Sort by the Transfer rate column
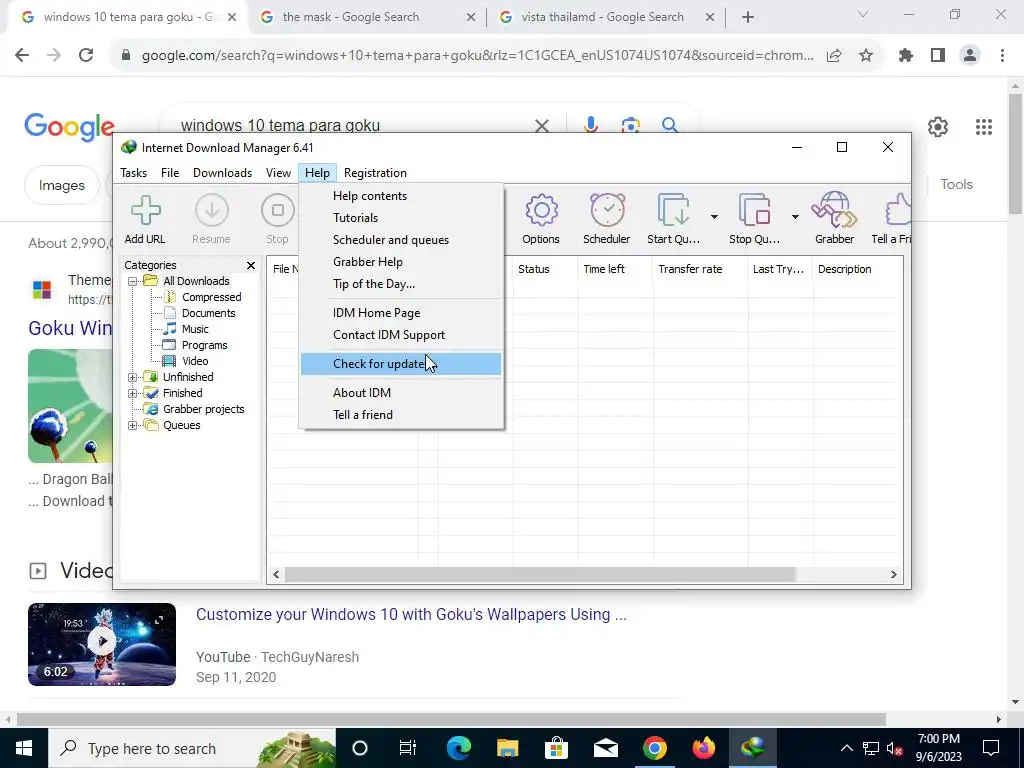The height and width of the screenshot is (768, 1024). [x=700, y=269]
